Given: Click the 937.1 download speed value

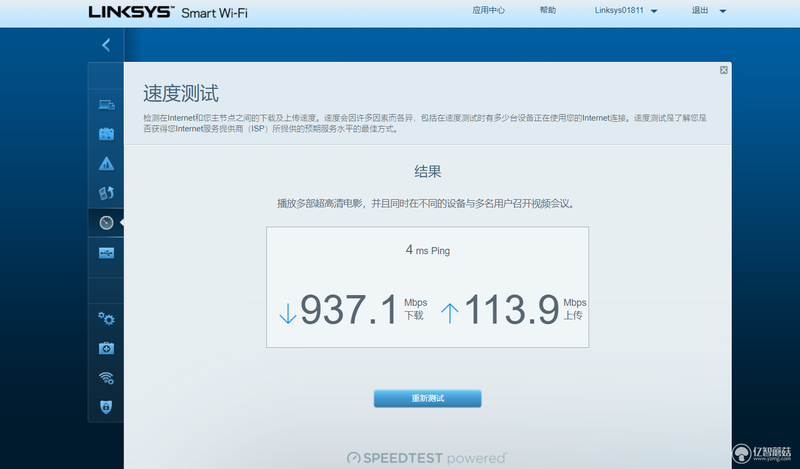Looking at the screenshot, I should 349,310.
